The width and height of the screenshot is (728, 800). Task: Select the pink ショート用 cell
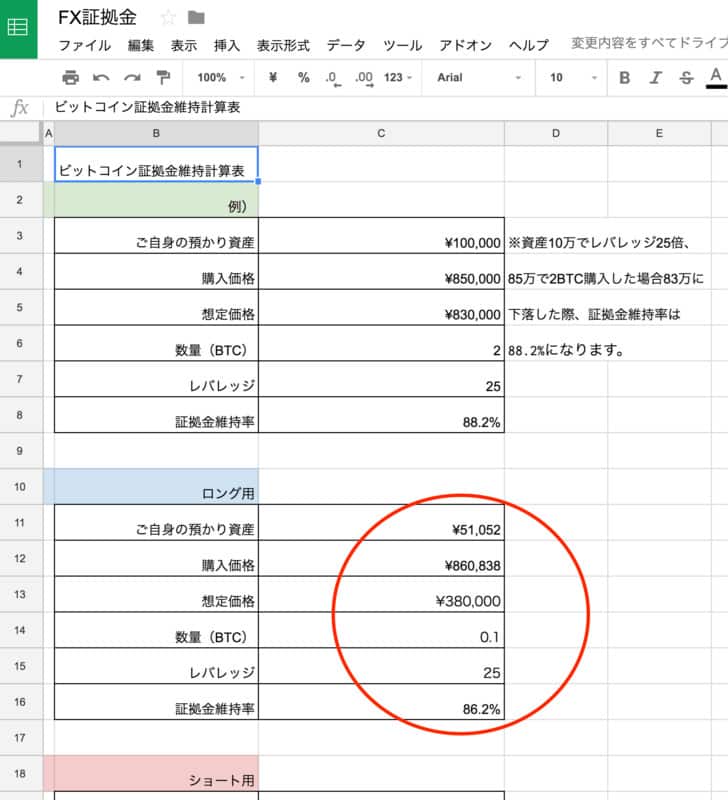tap(156, 773)
